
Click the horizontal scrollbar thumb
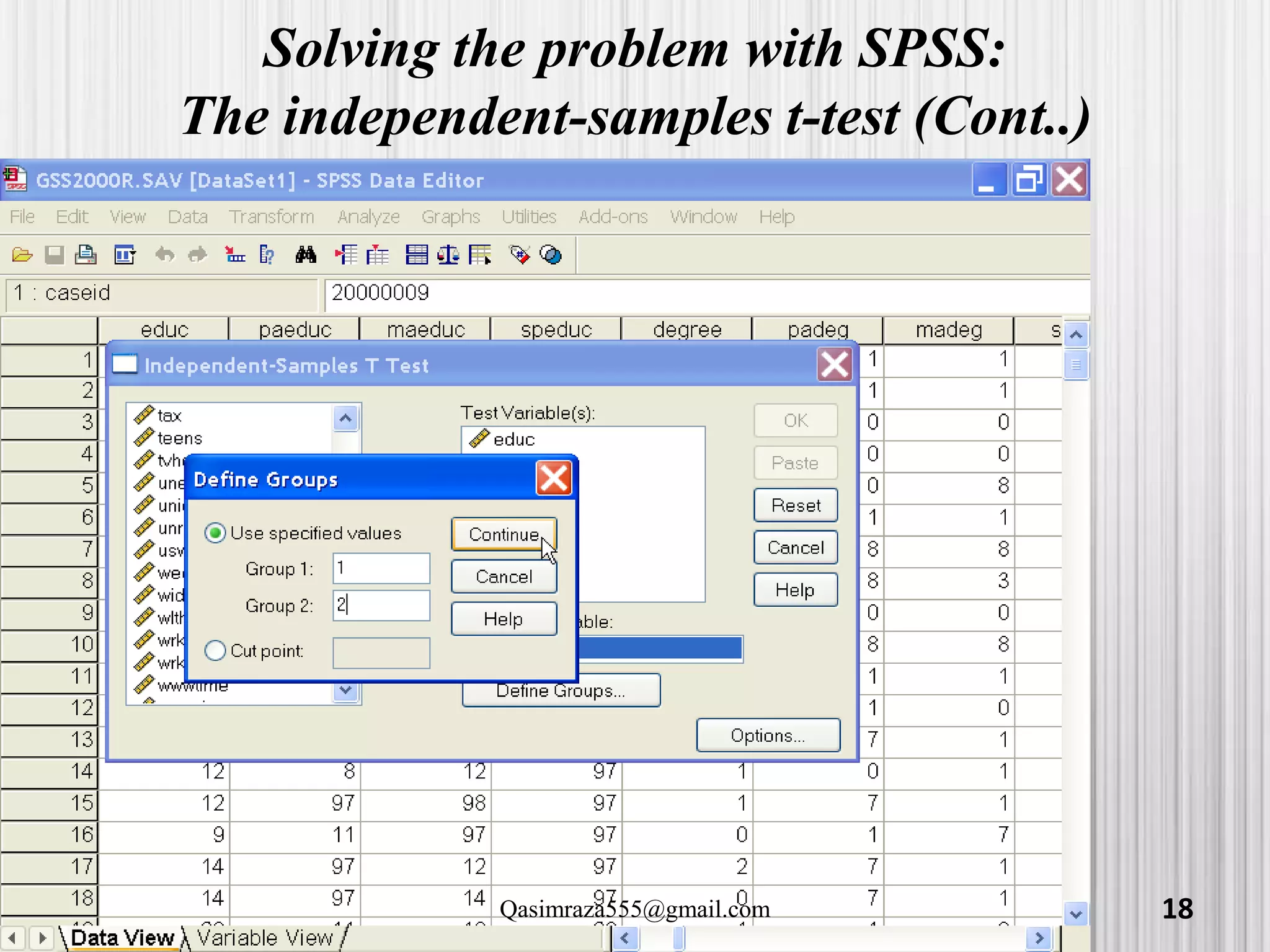[679, 938]
